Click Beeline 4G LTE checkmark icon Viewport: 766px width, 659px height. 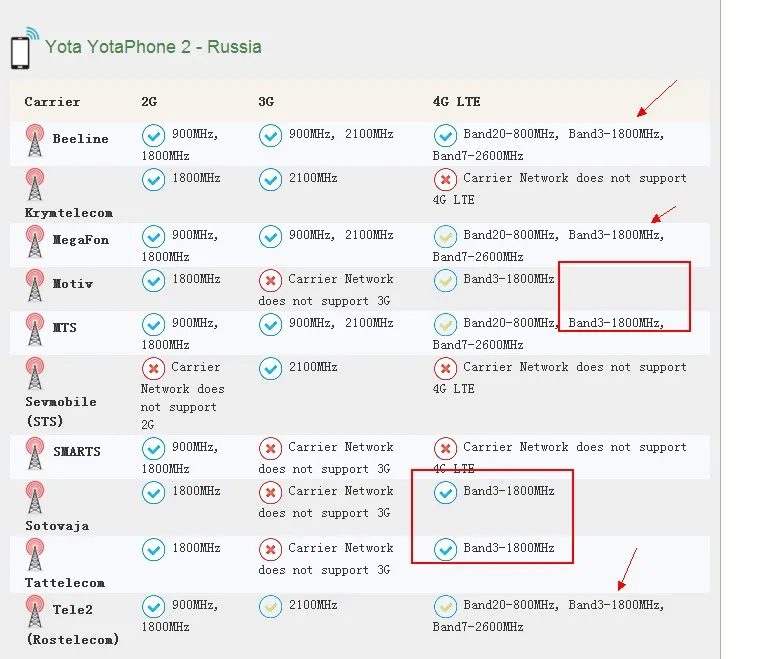tap(446, 135)
